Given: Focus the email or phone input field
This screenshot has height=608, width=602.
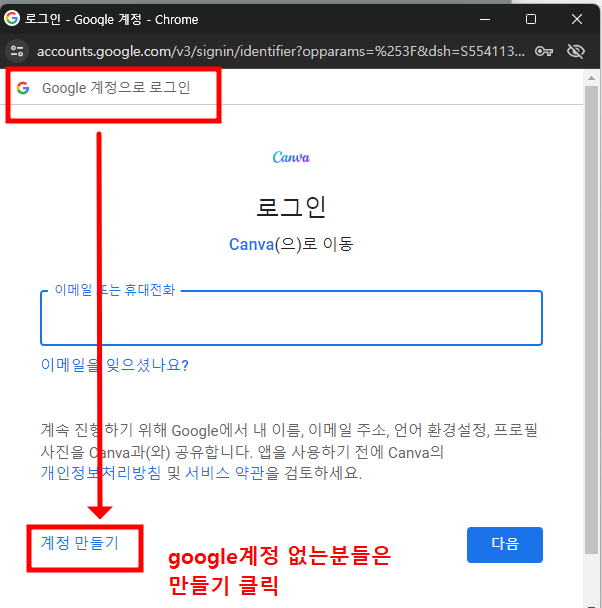Looking at the screenshot, I should click(x=292, y=318).
